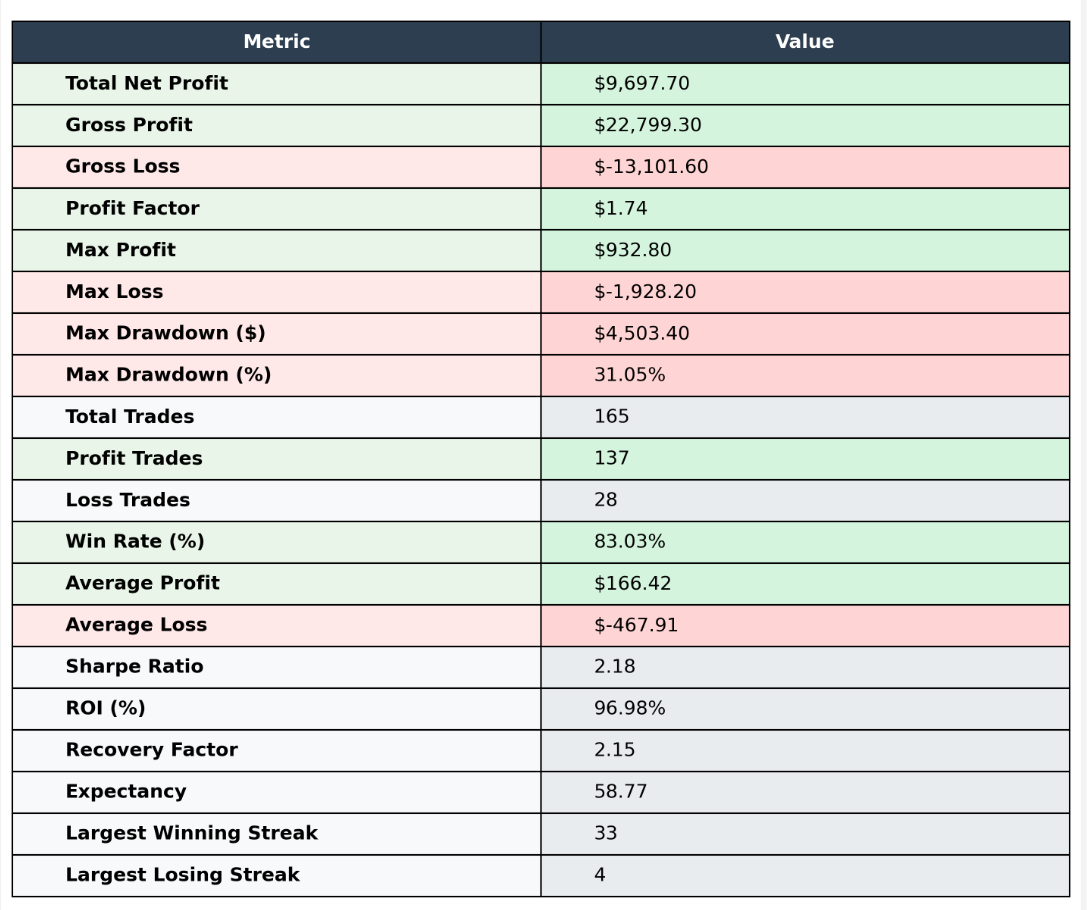
Task: Click the Value column header
Action: (x=804, y=42)
